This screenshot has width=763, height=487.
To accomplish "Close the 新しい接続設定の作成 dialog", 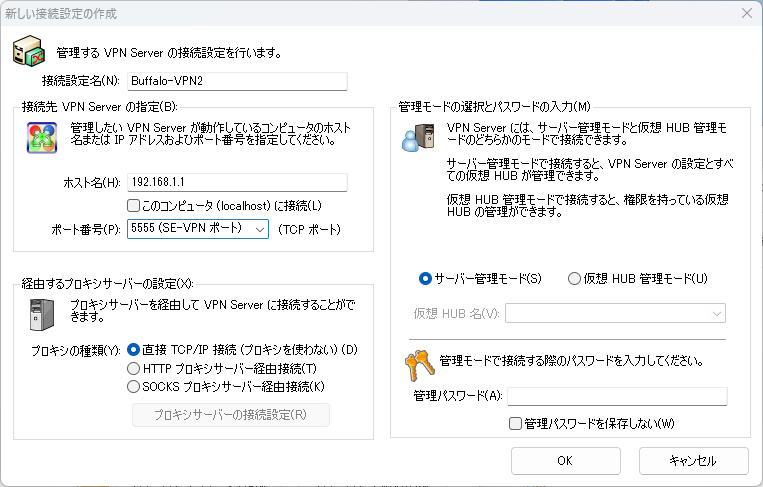I will (x=747, y=13).
